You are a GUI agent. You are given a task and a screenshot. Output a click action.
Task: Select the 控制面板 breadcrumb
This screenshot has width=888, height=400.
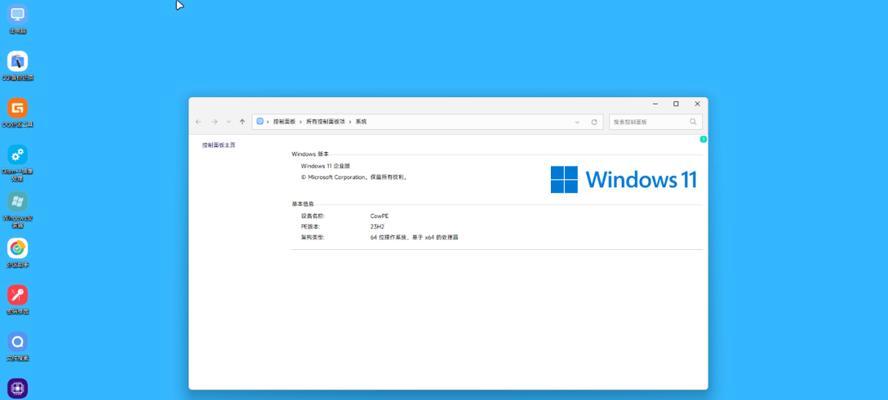tap(284, 122)
